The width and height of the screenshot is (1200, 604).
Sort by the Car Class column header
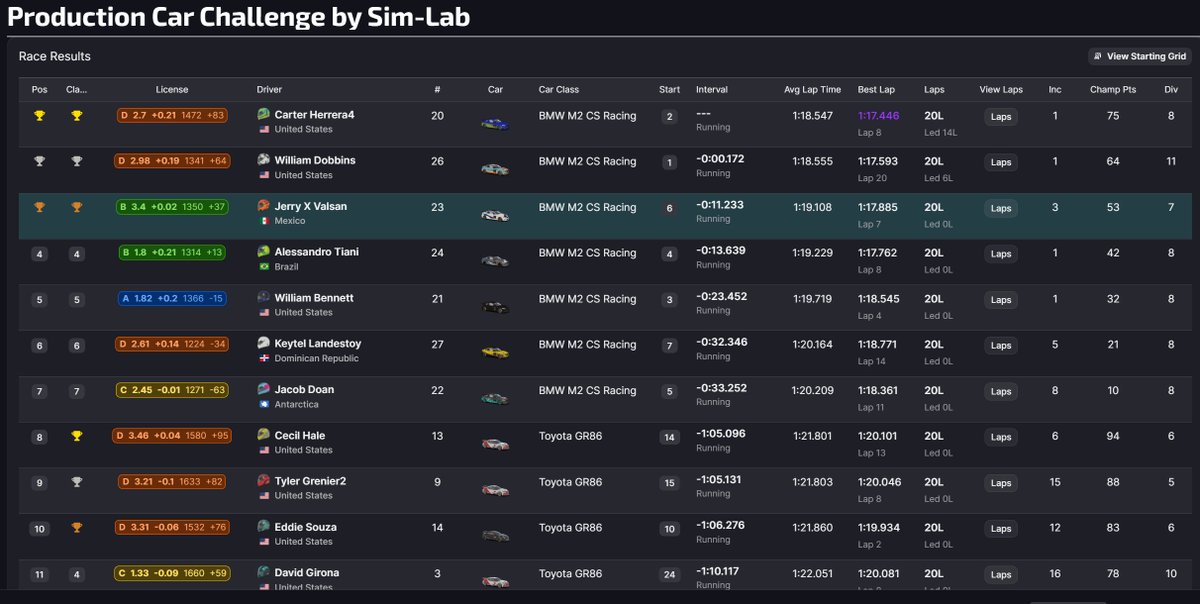coord(559,89)
